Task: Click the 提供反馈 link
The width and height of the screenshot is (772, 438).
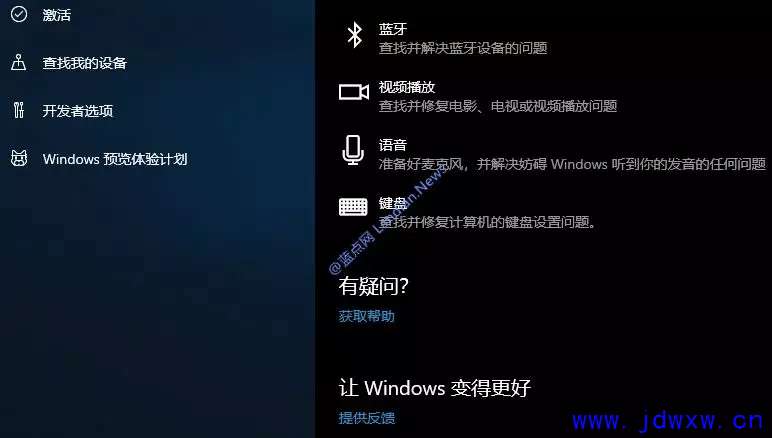Action: pos(366,418)
